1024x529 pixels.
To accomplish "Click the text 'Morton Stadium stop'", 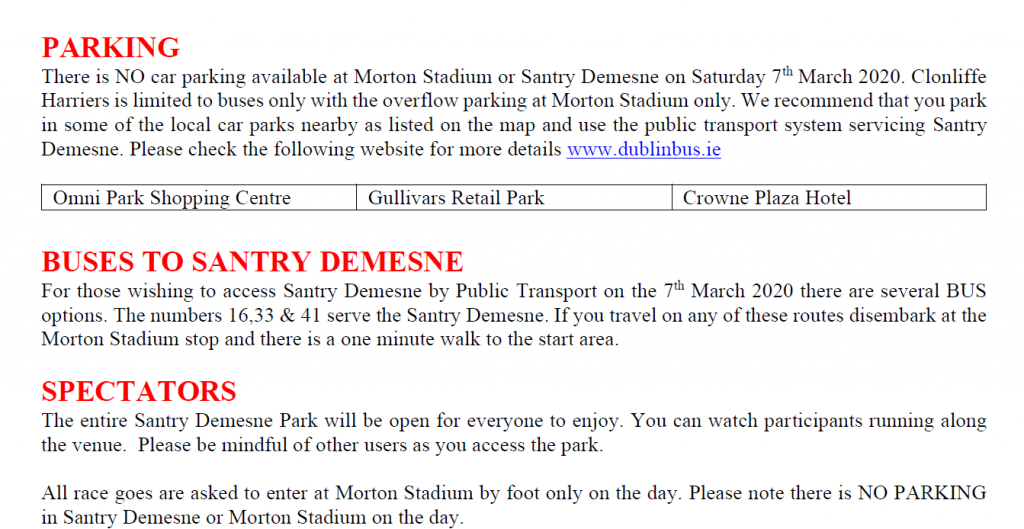I will point(130,340).
